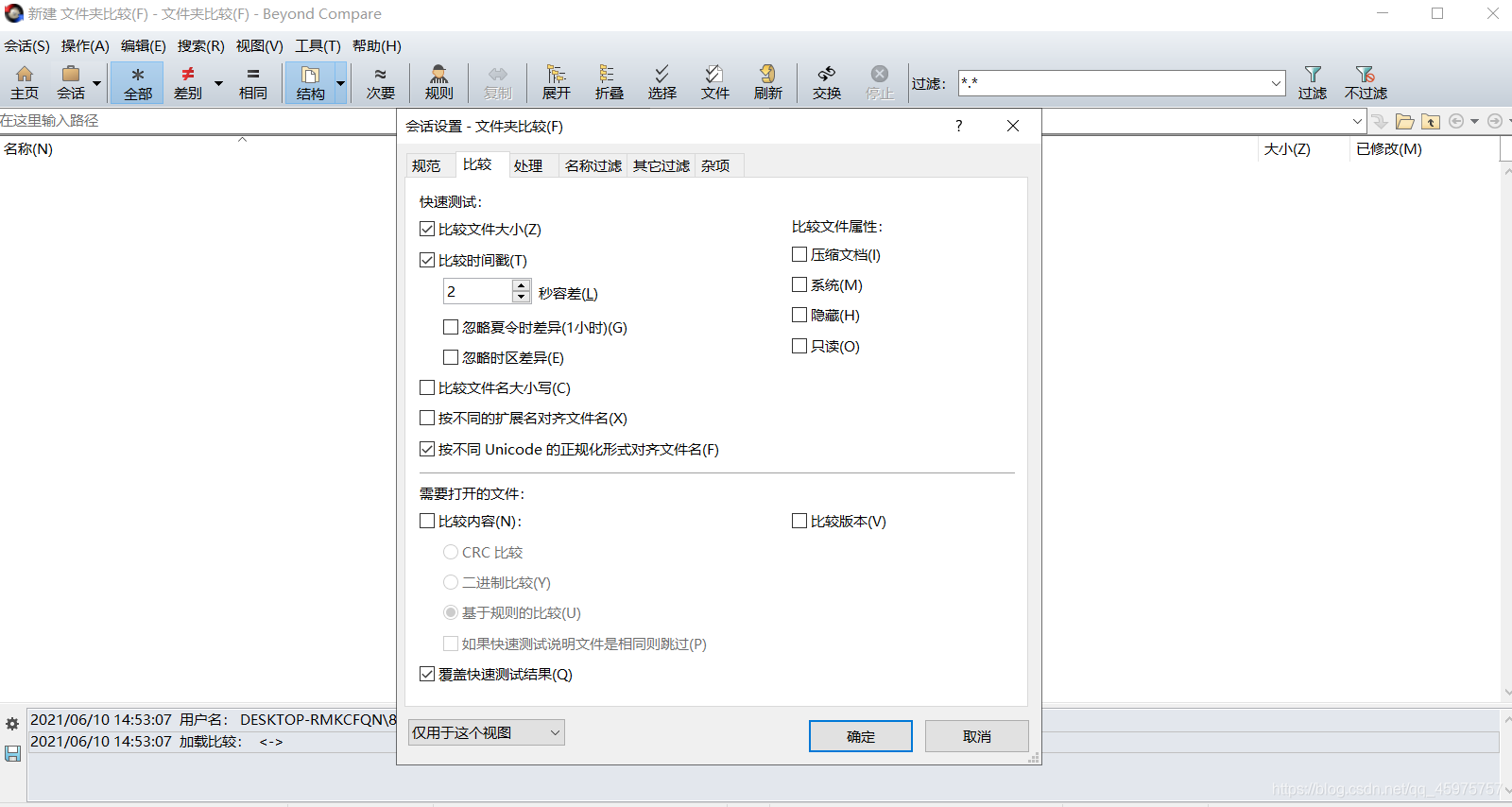Decrease the 秒容差 spinner value

point(521,297)
